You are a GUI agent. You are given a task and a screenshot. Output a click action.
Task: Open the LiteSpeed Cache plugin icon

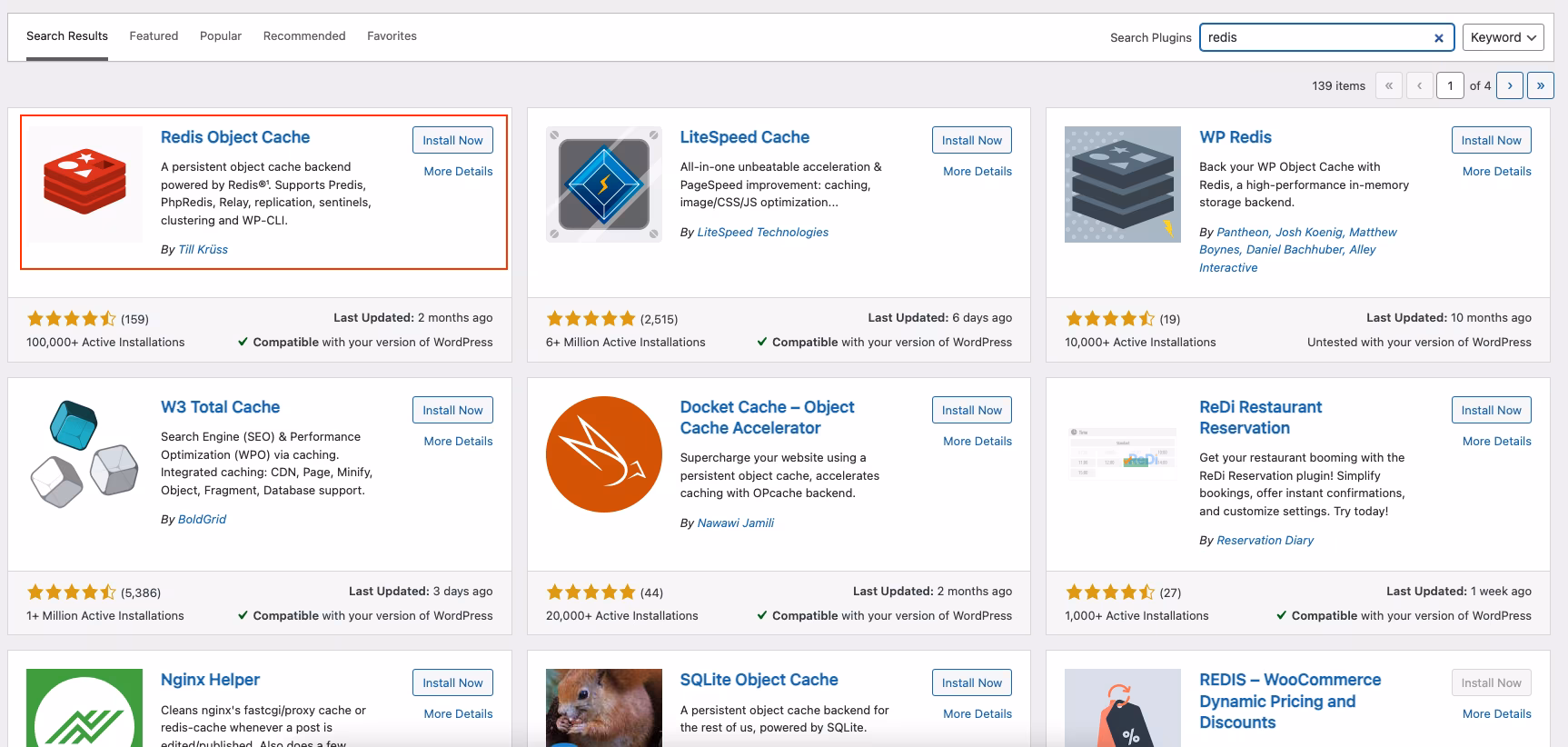click(x=604, y=184)
